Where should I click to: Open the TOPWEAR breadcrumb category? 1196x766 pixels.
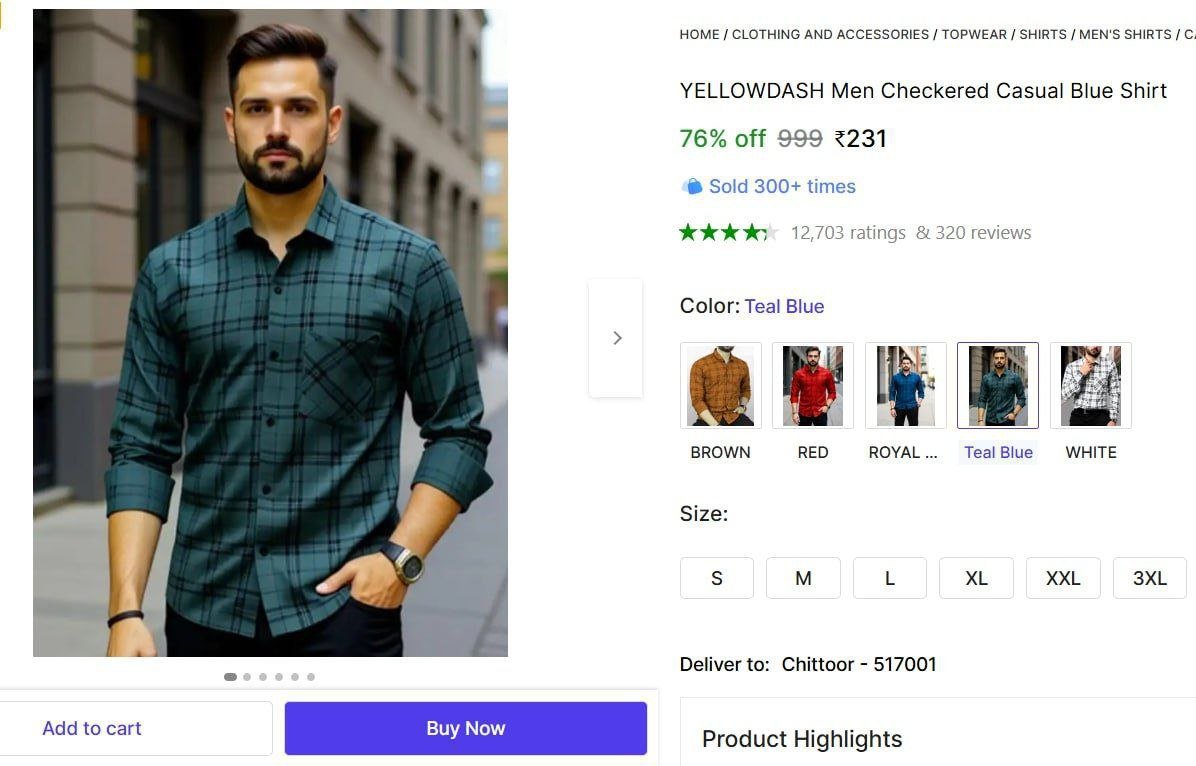974,34
